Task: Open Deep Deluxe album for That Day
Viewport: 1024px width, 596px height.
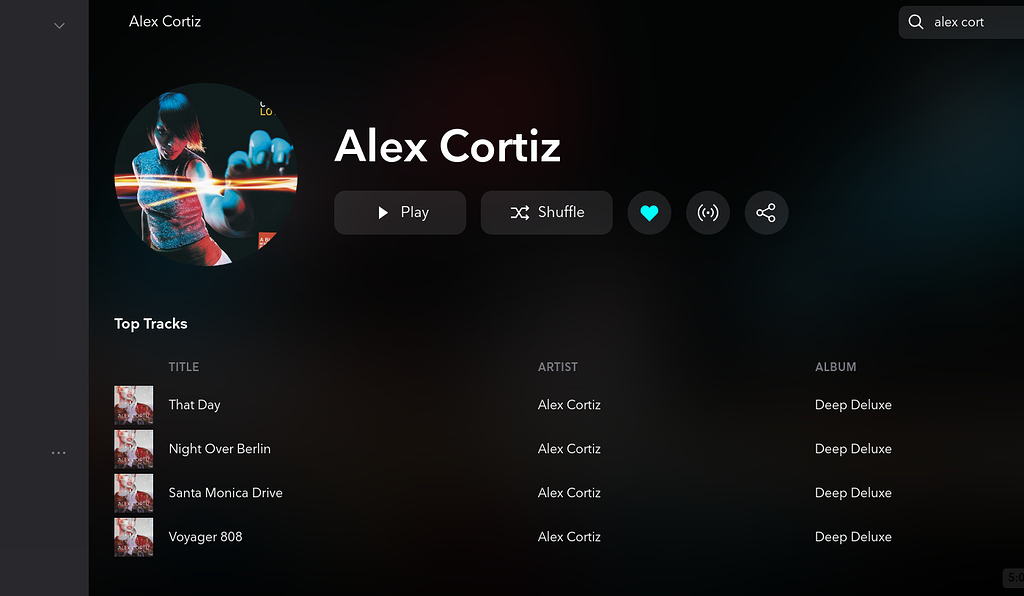Action: (853, 405)
